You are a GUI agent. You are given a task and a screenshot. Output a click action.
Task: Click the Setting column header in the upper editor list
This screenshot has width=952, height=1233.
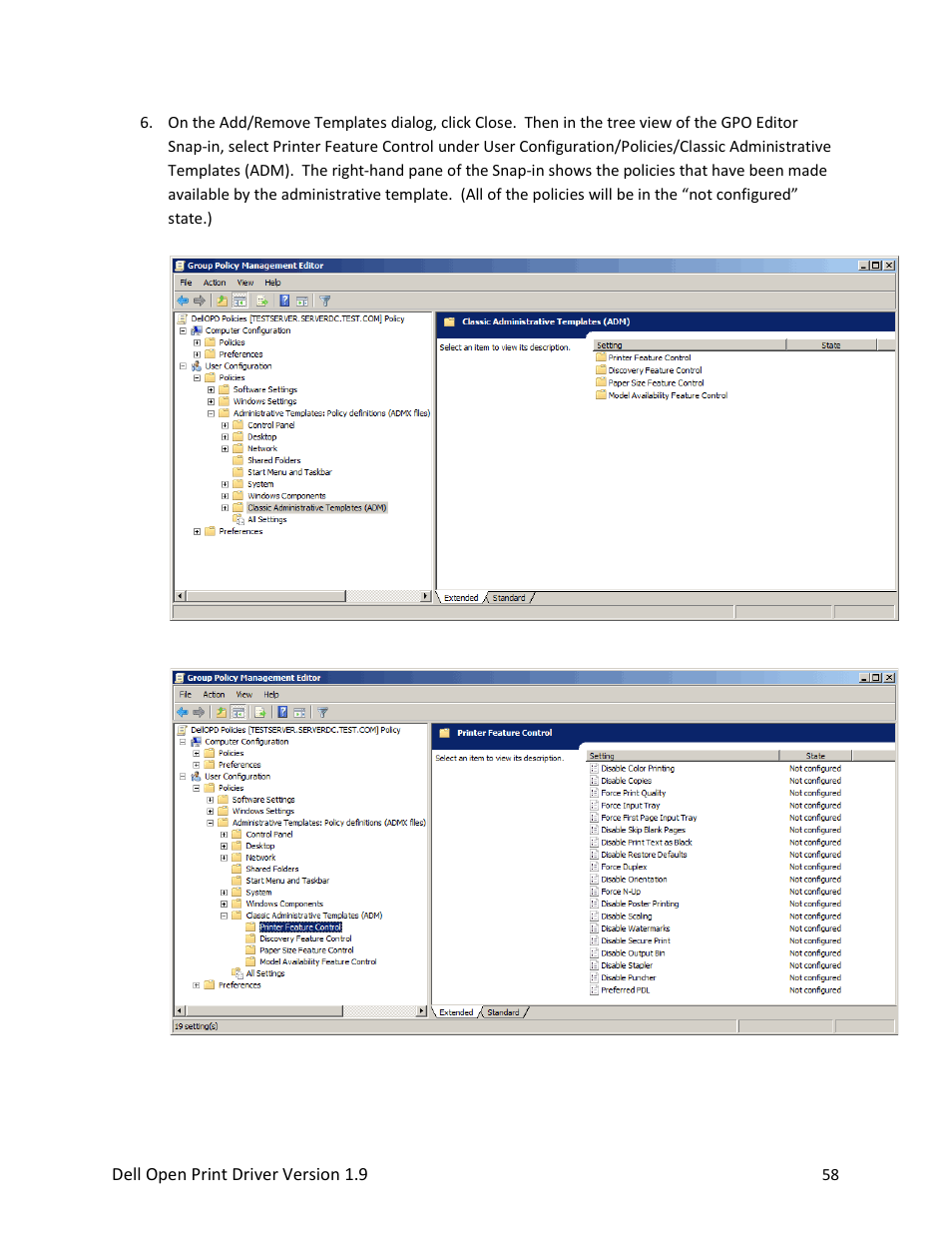tap(690, 345)
